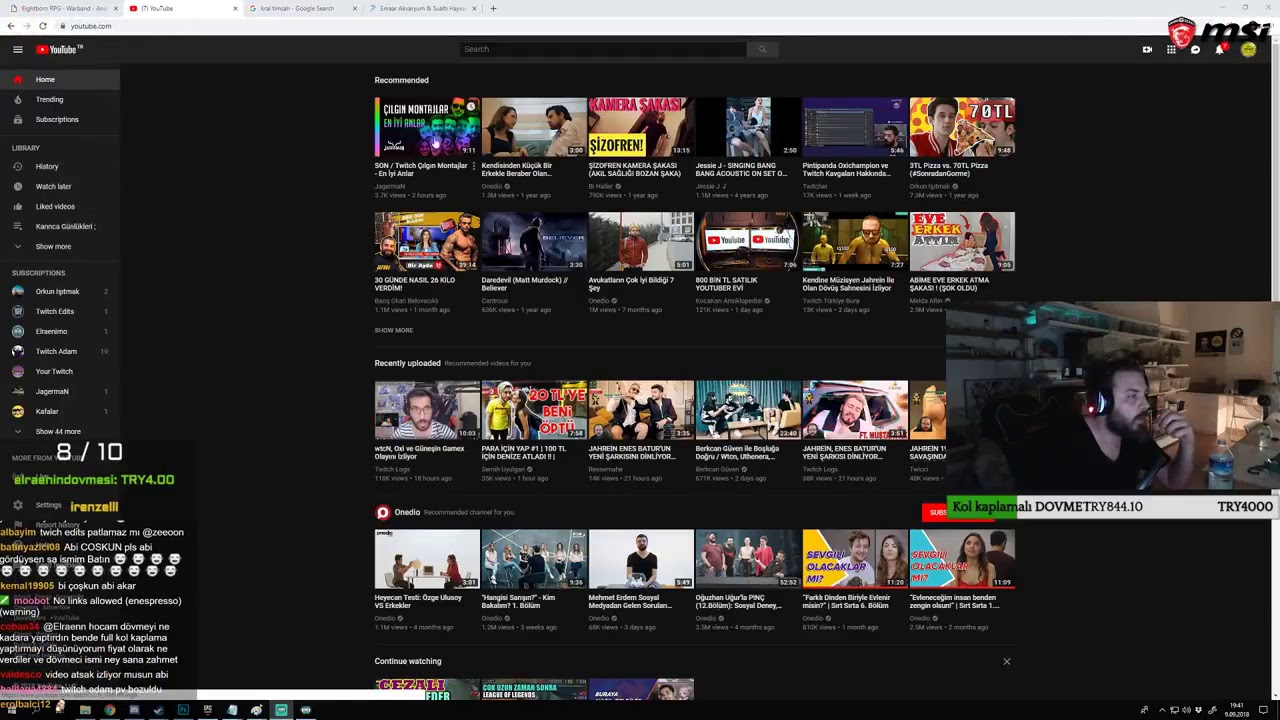Viewport: 1280px width, 720px height.
Task: Click the address bar showing youtube.com
Action: click(x=91, y=26)
